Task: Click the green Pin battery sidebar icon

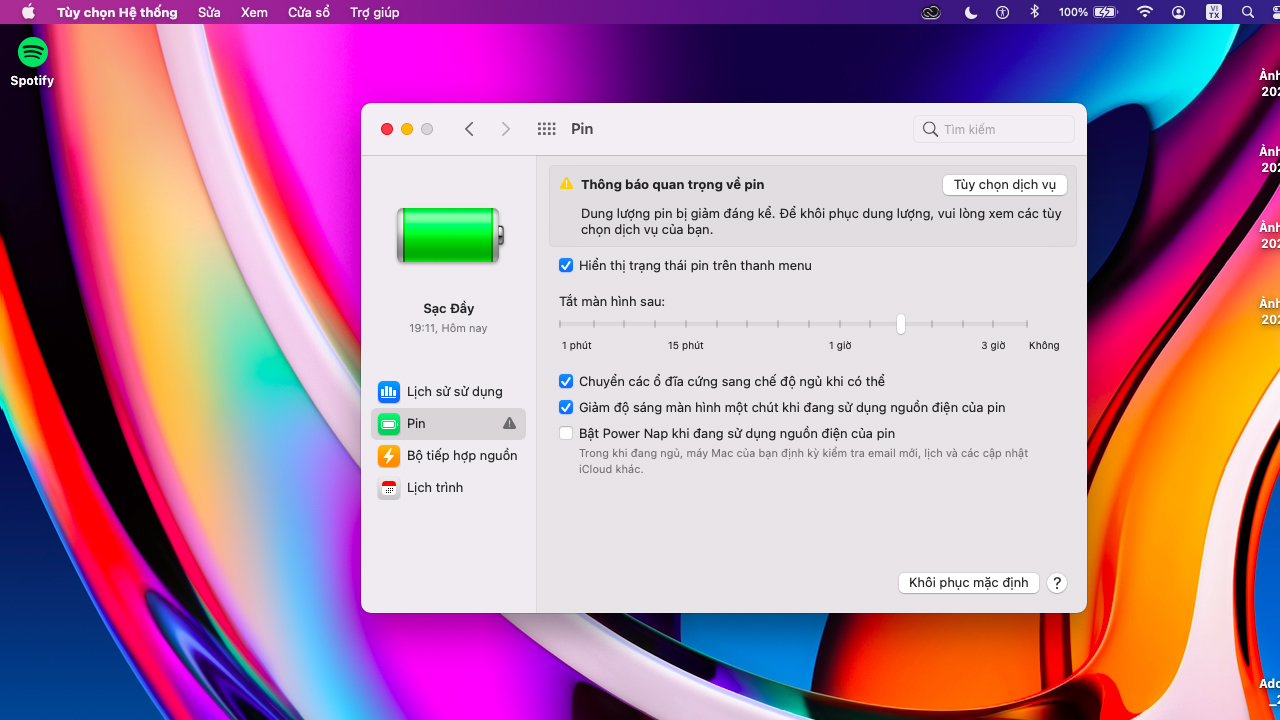Action: [x=389, y=424]
